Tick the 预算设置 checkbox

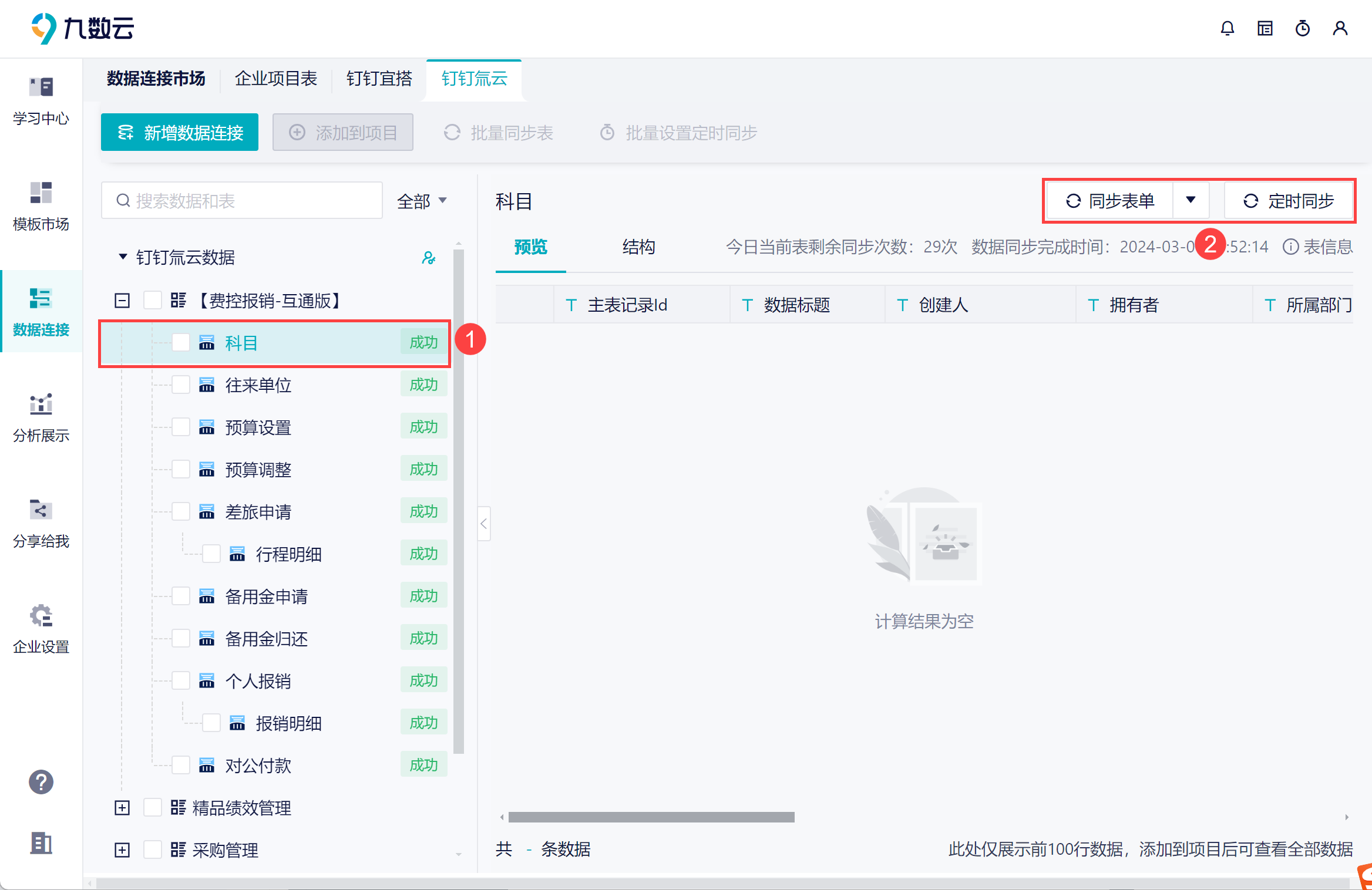(181, 427)
